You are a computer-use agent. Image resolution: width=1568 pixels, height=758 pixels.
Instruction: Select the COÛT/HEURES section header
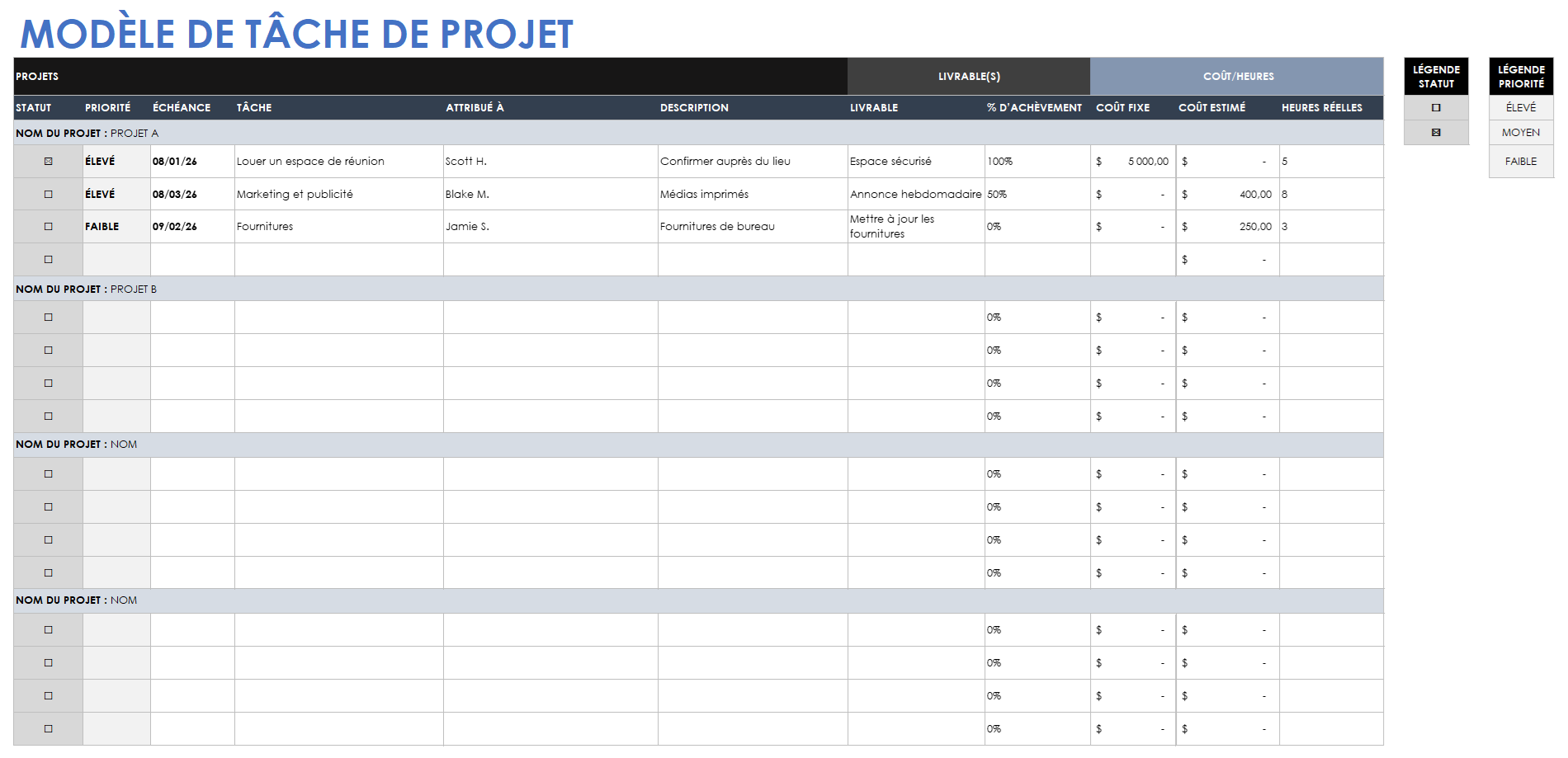click(x=1237, y=77)
